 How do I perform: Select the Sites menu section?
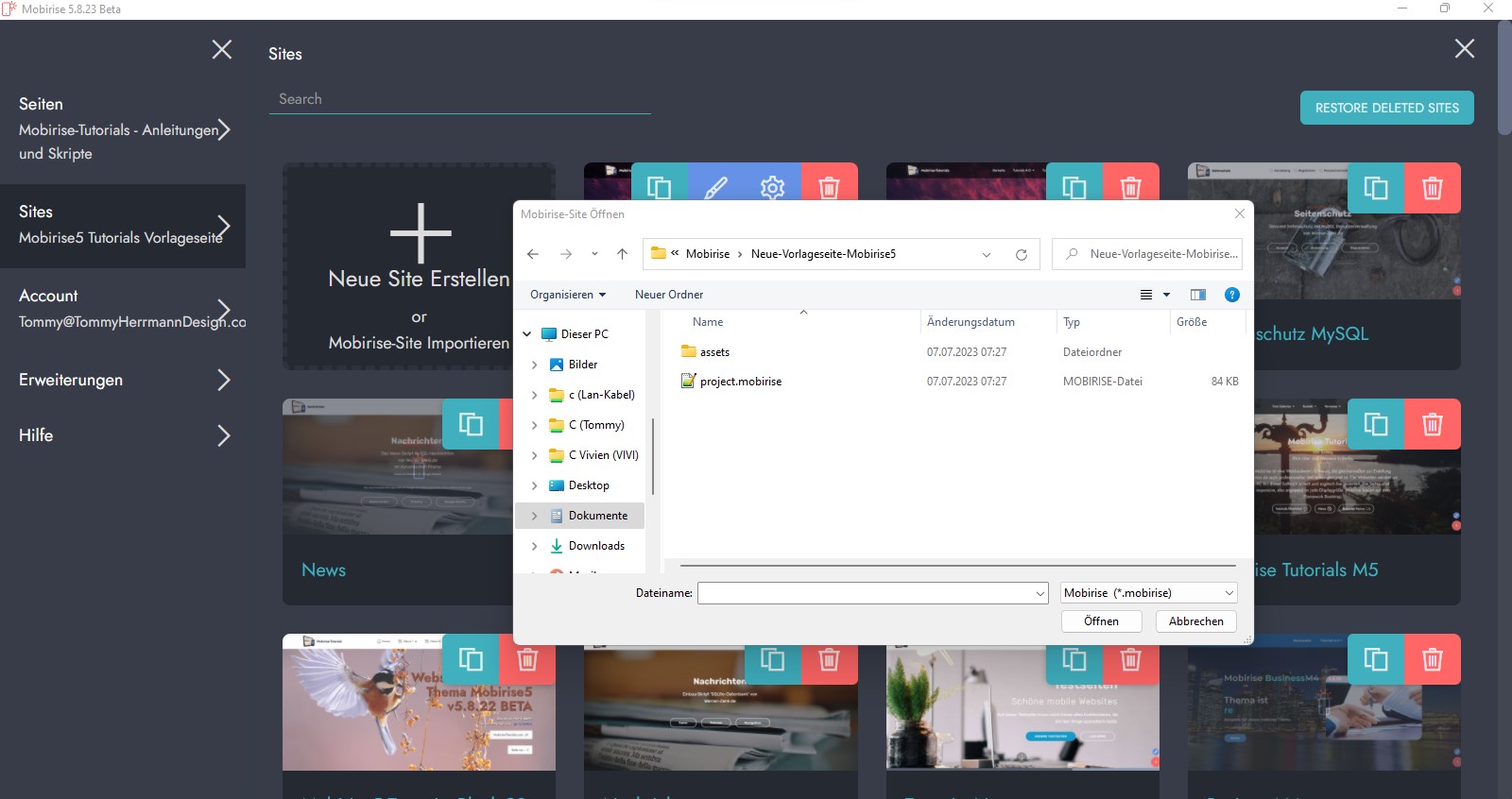click(x=123, y=226)
